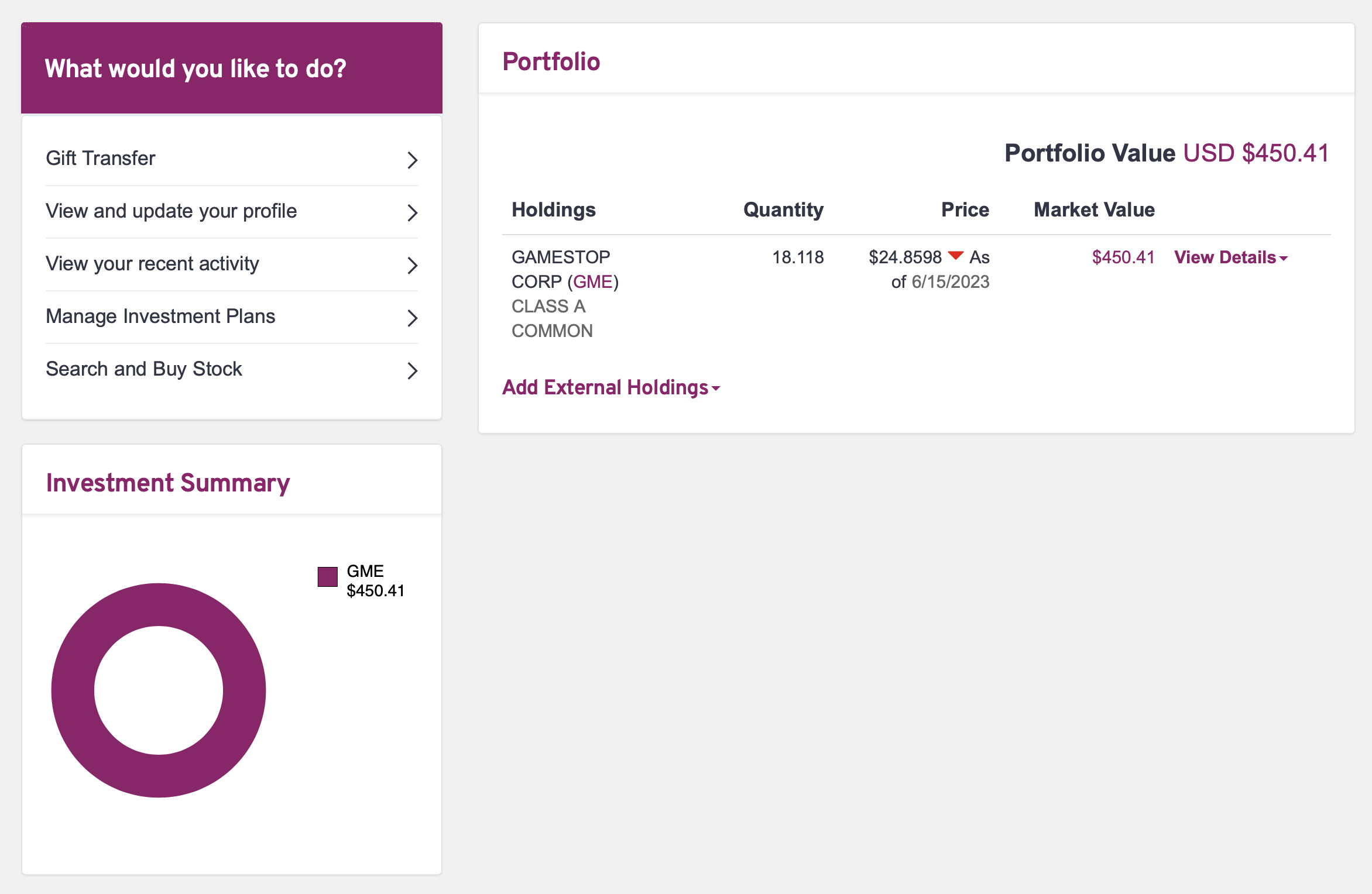Click the Holdings column header
1372x894 pixels.
(554, 209)
